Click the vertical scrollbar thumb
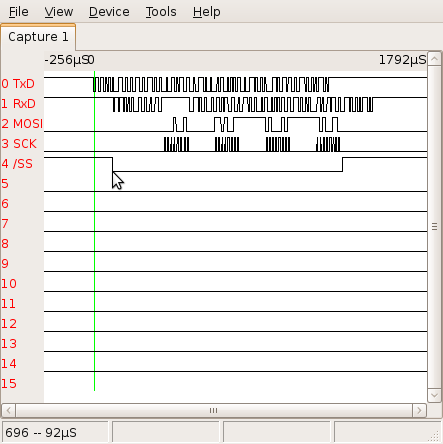This screenshot has width=443, height=444. coord(434,227)
